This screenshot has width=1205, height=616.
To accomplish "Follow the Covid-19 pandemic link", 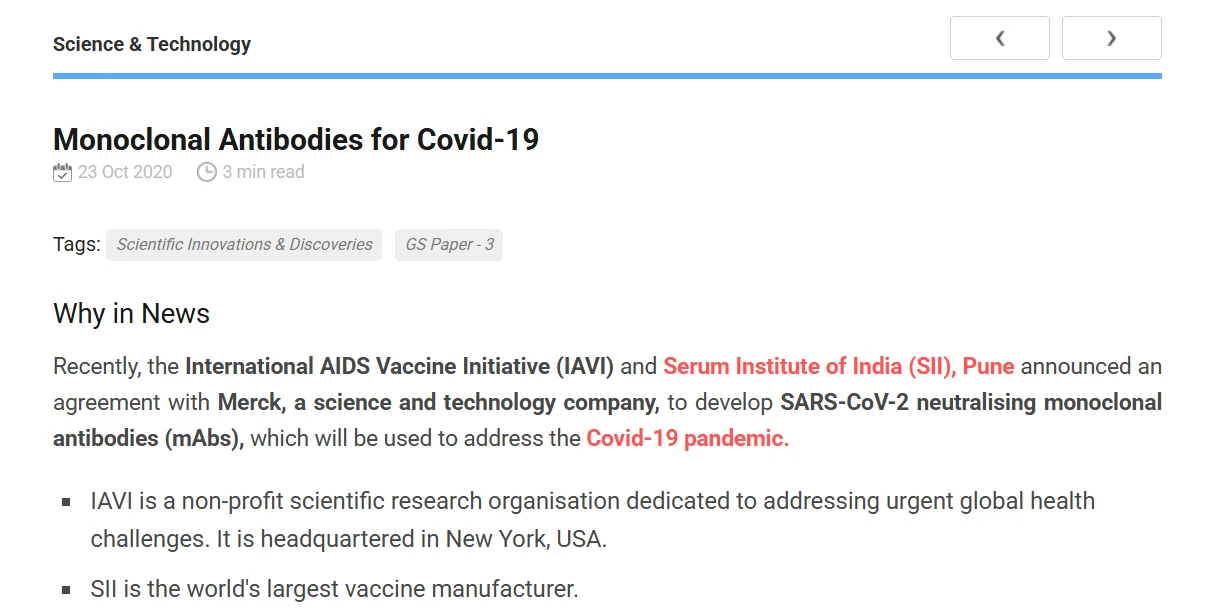I will tap(688, 438).
